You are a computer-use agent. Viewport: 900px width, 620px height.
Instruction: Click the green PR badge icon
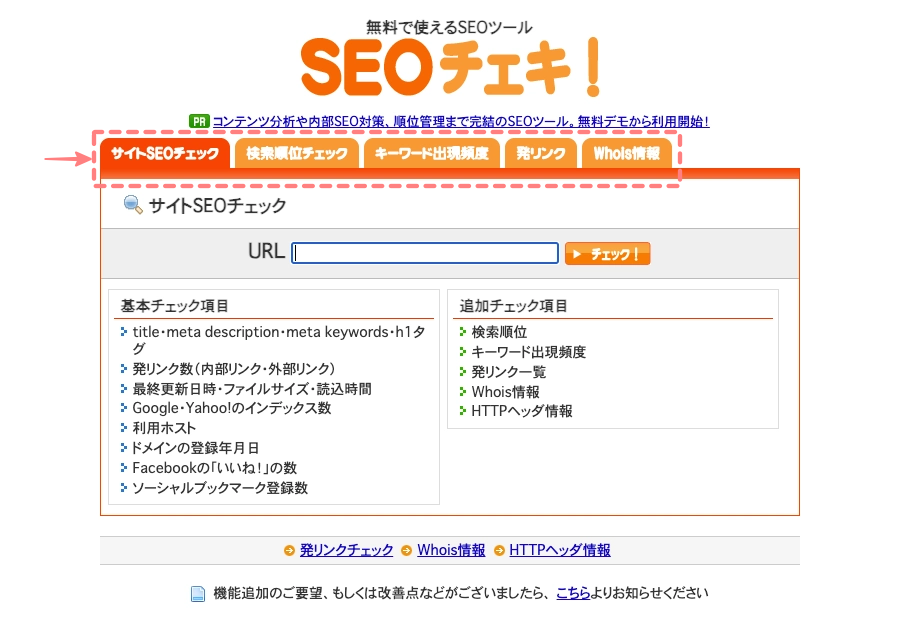199,122
